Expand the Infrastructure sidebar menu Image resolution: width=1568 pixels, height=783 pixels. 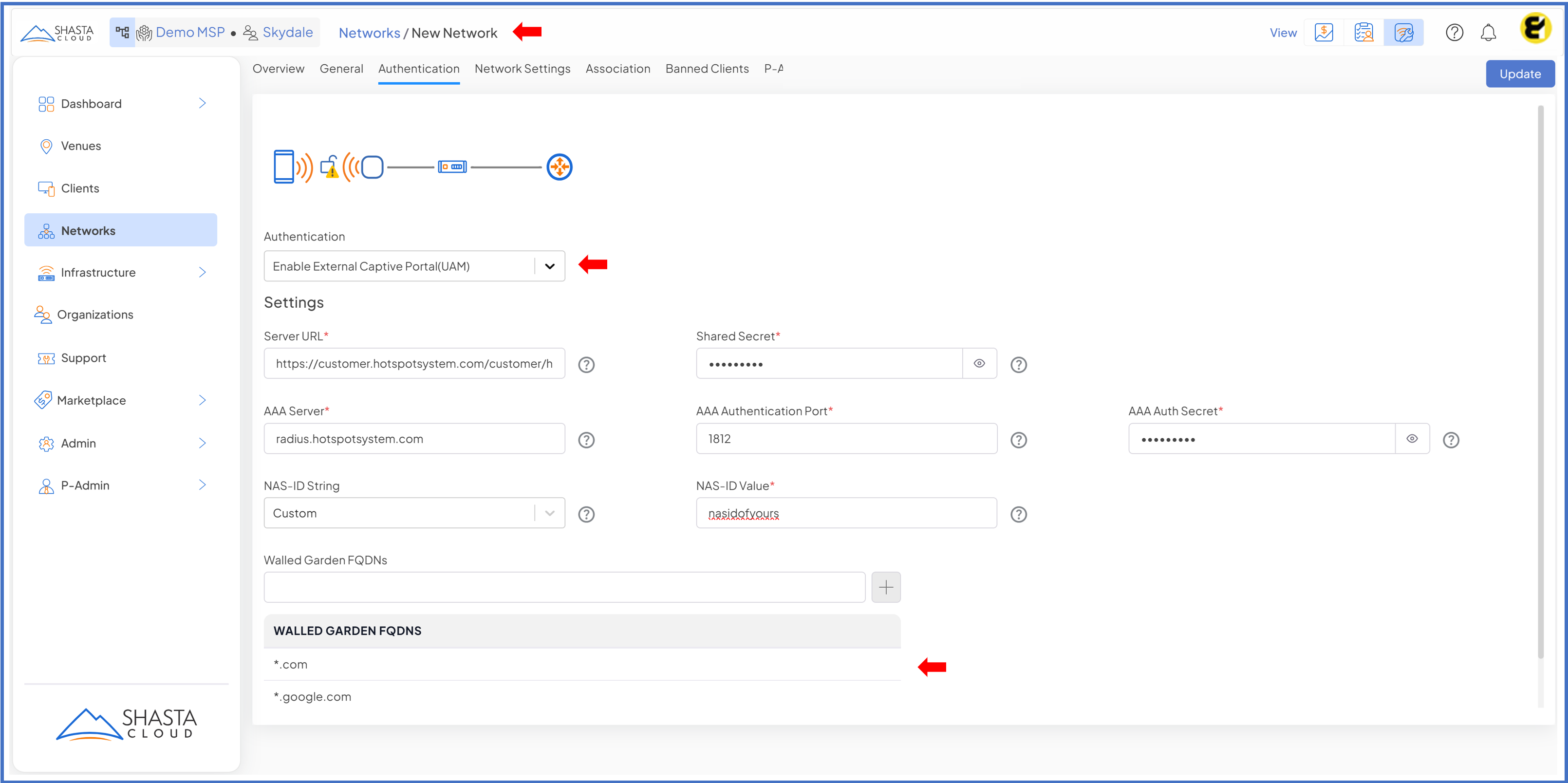[x=202, y=272]
